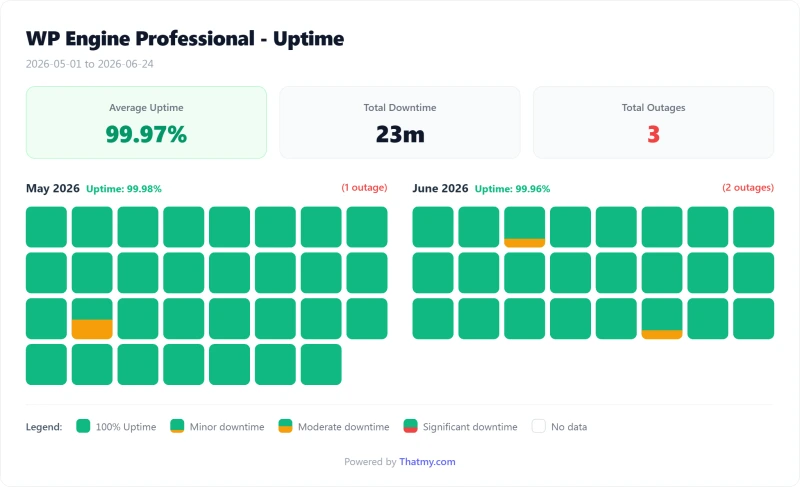Image resolution: width=800 pixels, height=487 pixels.
Task: Click the date range 2026-05-01 to 2026-06-24
Action: [89, 64]
